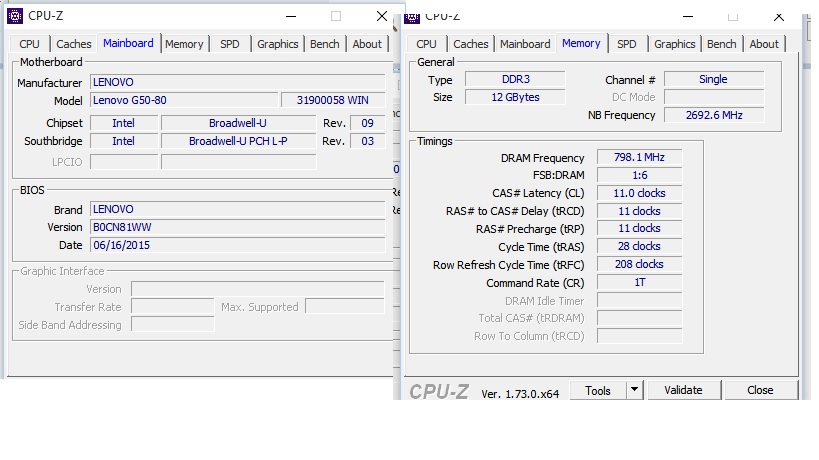This screenshot has width=819, height=460.
Task: Open the CPU tab in right Memory window
Action: 426,44
